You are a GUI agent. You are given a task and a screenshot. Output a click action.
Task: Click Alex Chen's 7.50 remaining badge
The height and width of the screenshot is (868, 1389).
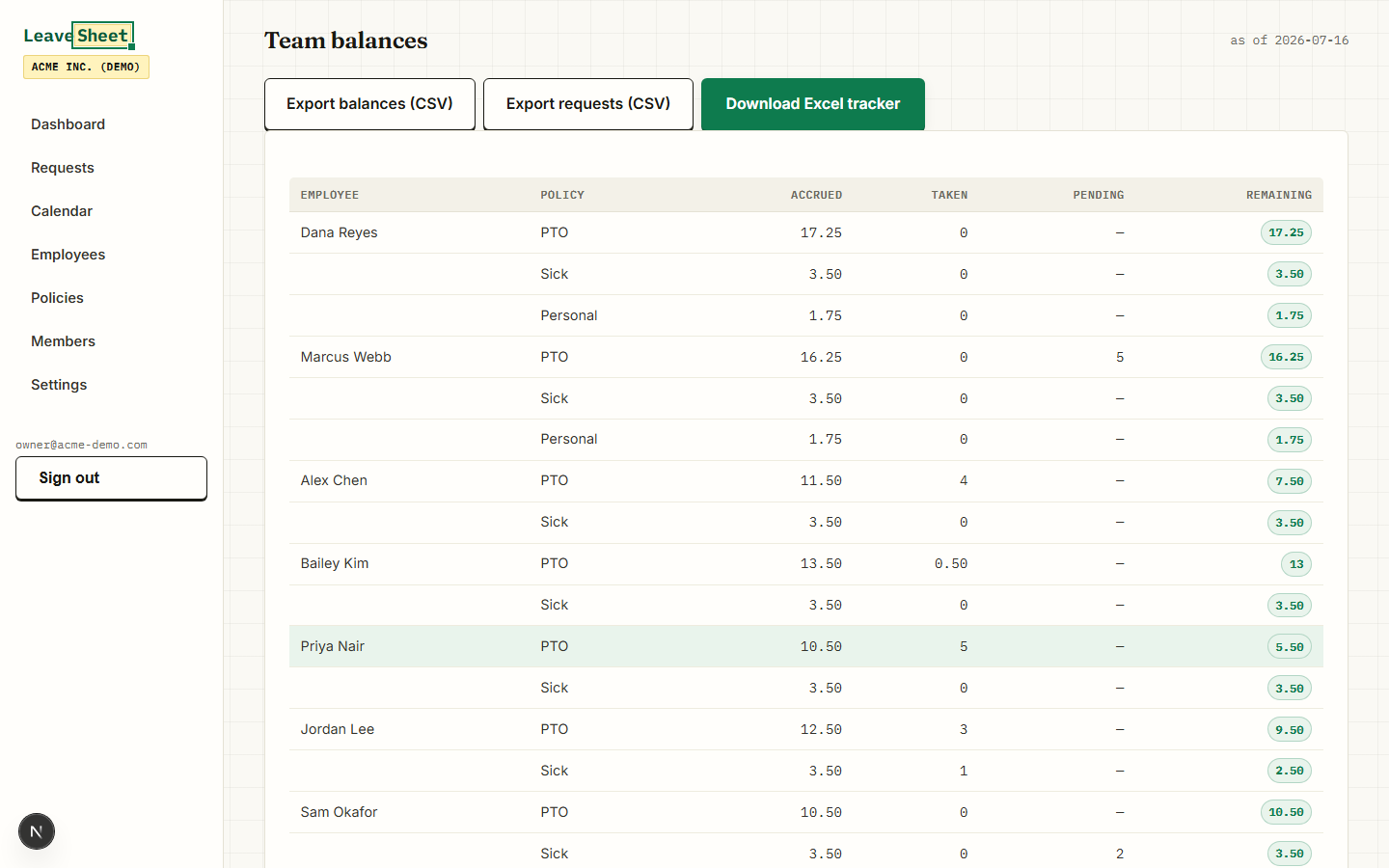point(1290,481)
